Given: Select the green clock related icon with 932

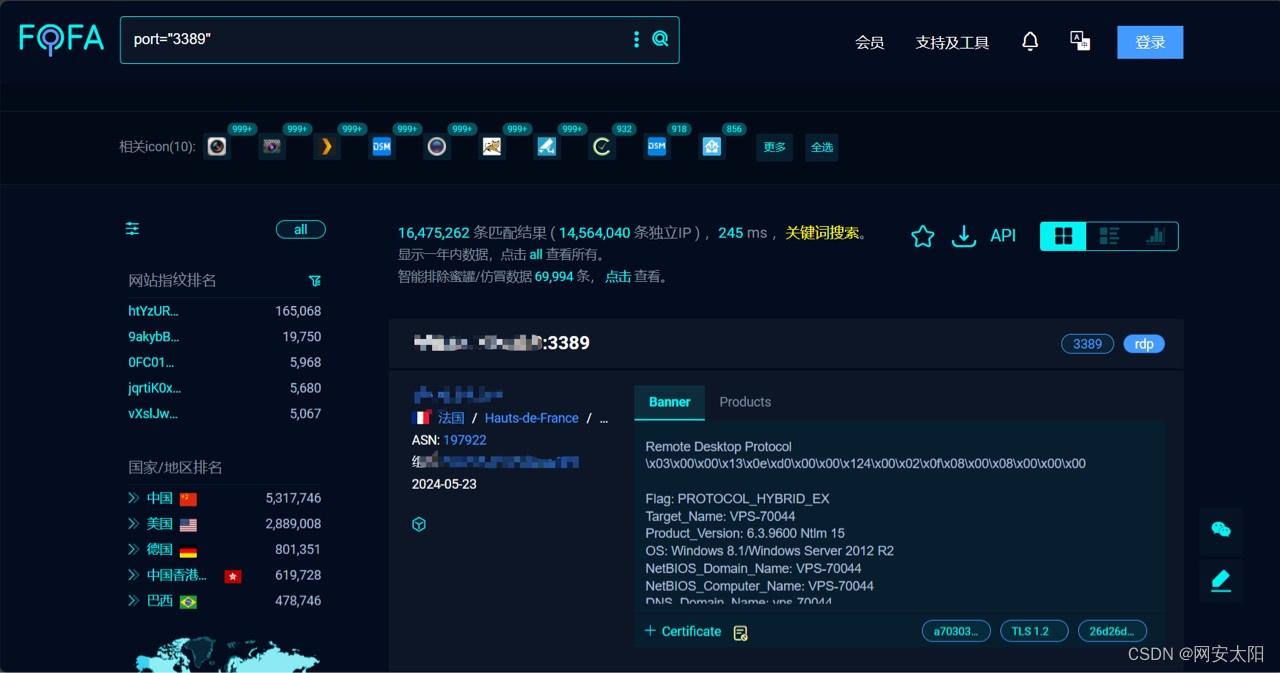Looking at the screenshot, I should [601, 147].
